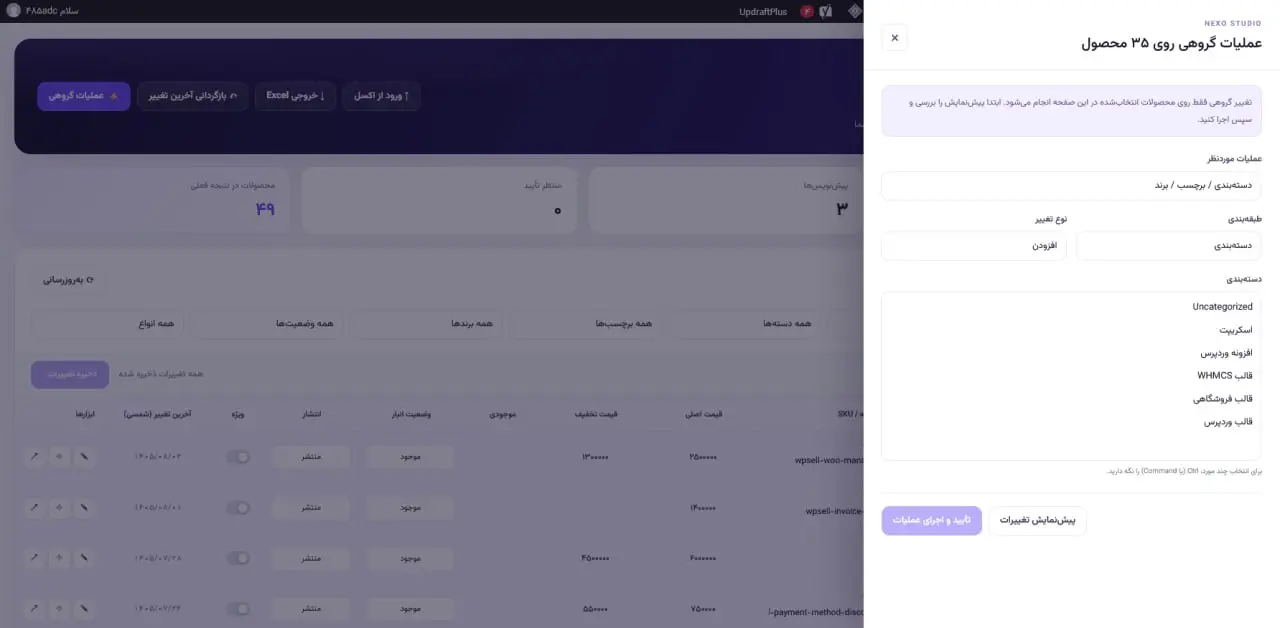The width and height of the screenshot is (1280, 628).
Task: Click open-link arrow icon in ۱۴۰۵/۰۸/۰۱ row
Action: pyautogui.click(x=35, y=508)
